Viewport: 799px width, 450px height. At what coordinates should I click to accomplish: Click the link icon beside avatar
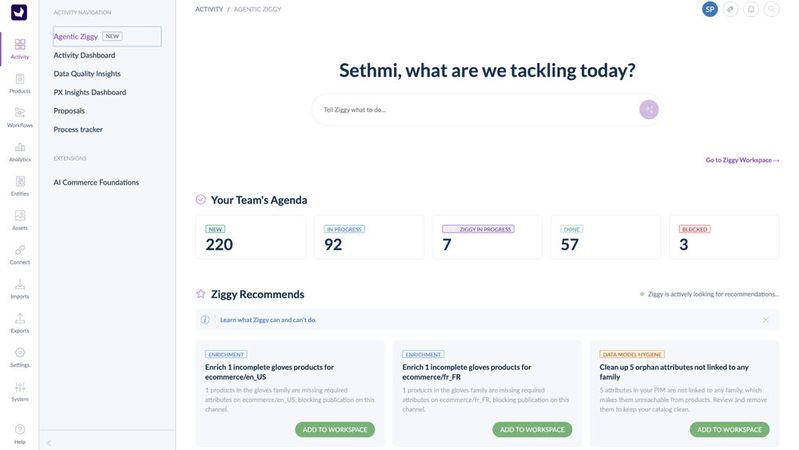click(731, 9)
